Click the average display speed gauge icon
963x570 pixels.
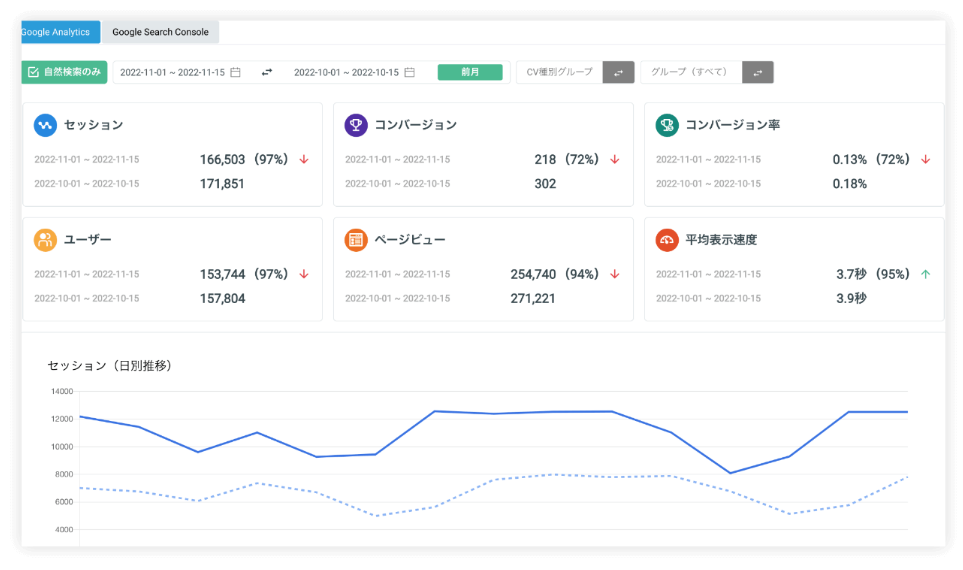pos(667,240)
